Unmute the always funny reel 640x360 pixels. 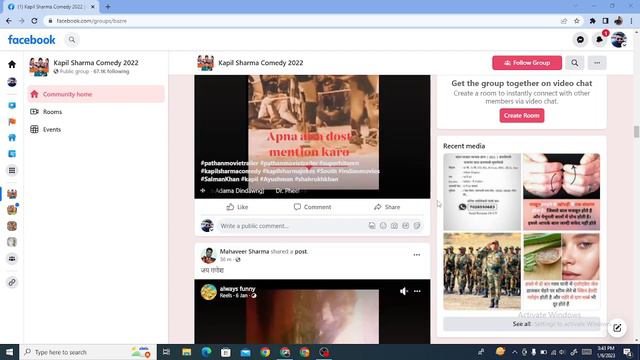click(x=404, y=291)
